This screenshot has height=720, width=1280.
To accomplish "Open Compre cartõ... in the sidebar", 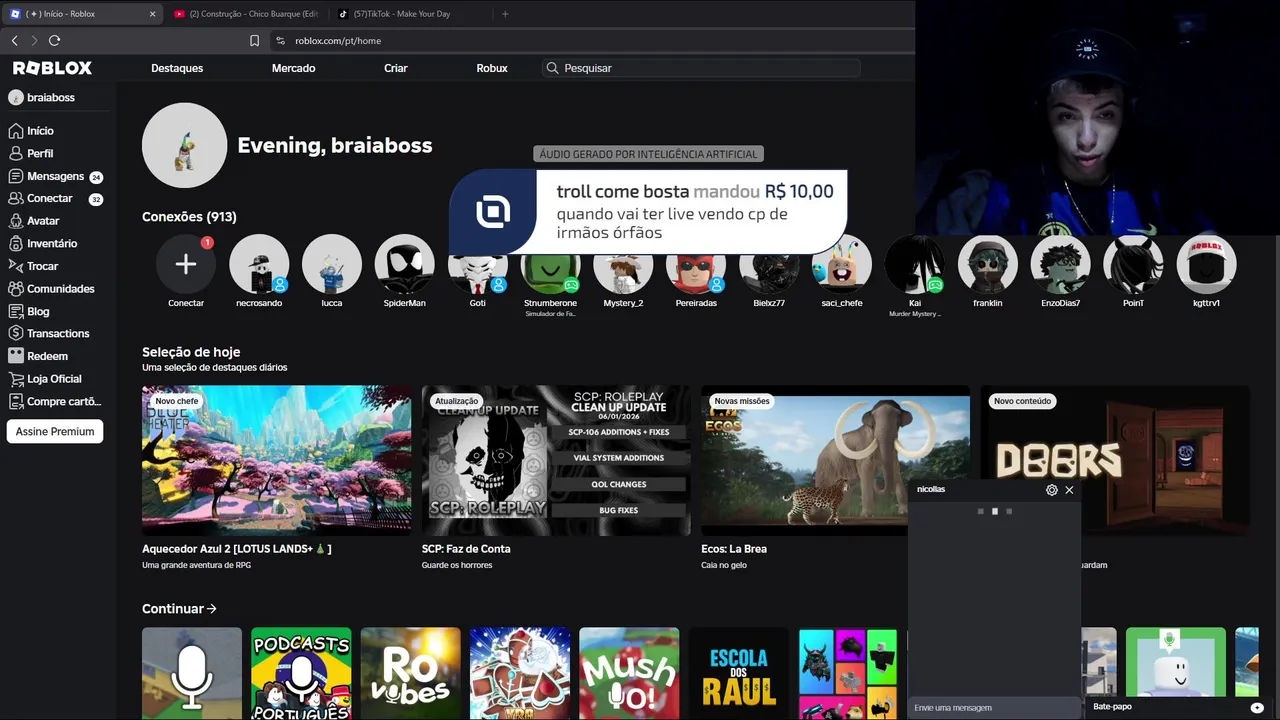I will point(55,401).
